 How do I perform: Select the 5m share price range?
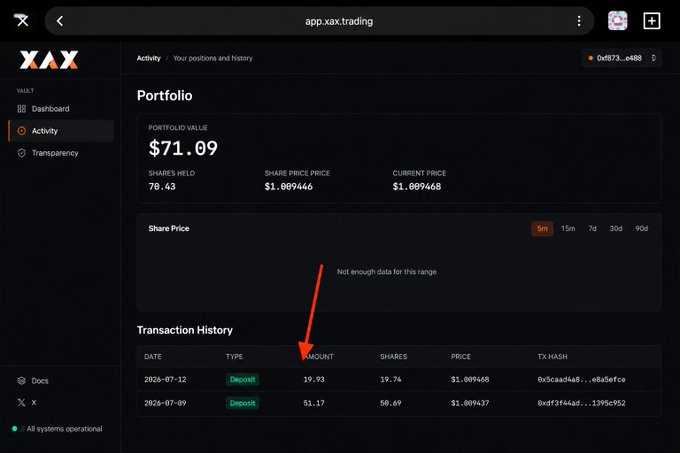tap(542, 228)
